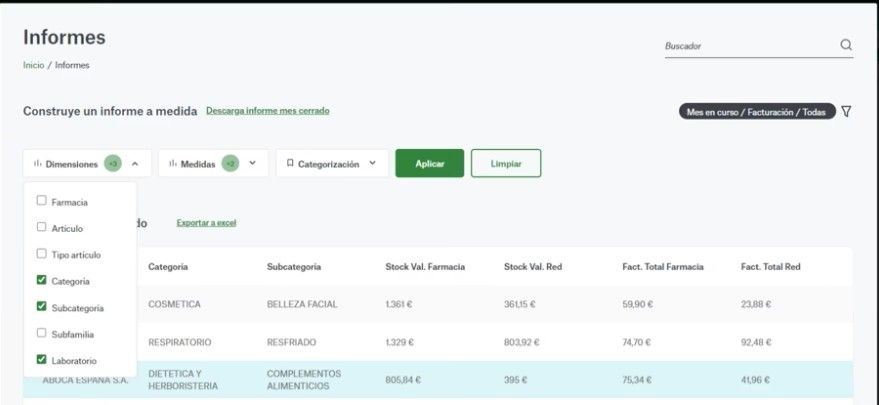Click the bars icon on Medidas

click(173, 164)
